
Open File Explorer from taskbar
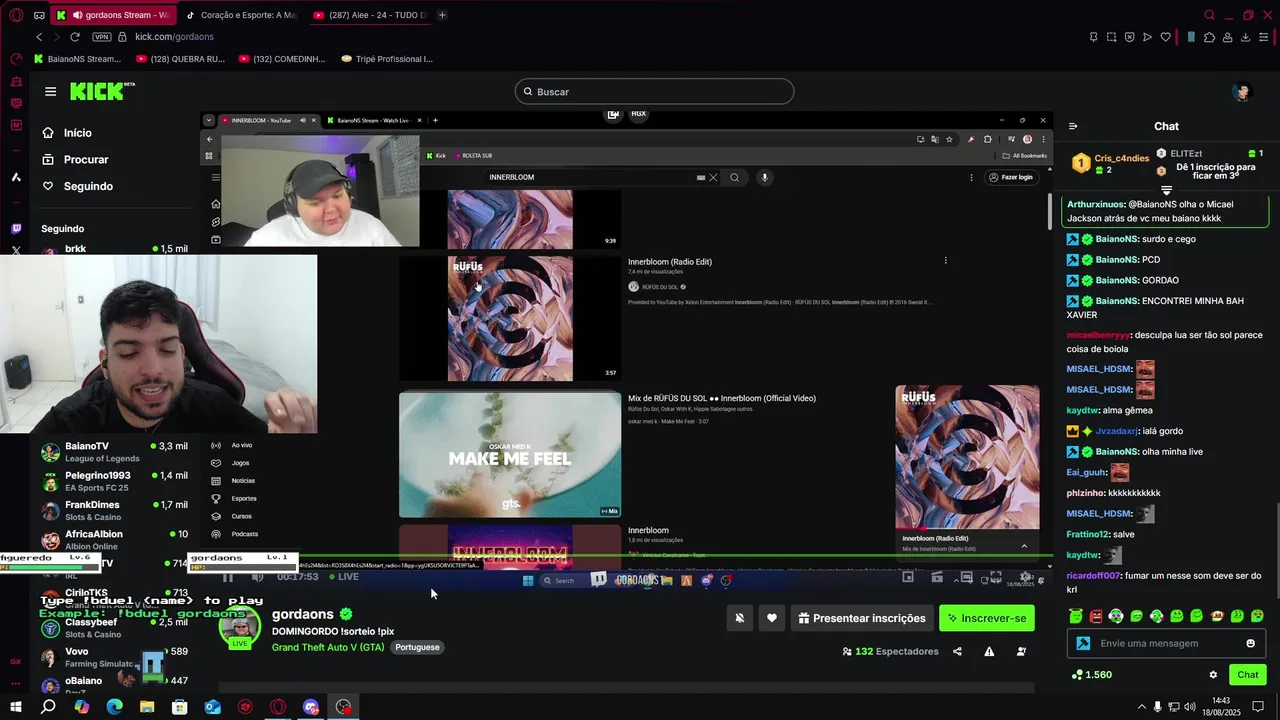pos(147,707)
